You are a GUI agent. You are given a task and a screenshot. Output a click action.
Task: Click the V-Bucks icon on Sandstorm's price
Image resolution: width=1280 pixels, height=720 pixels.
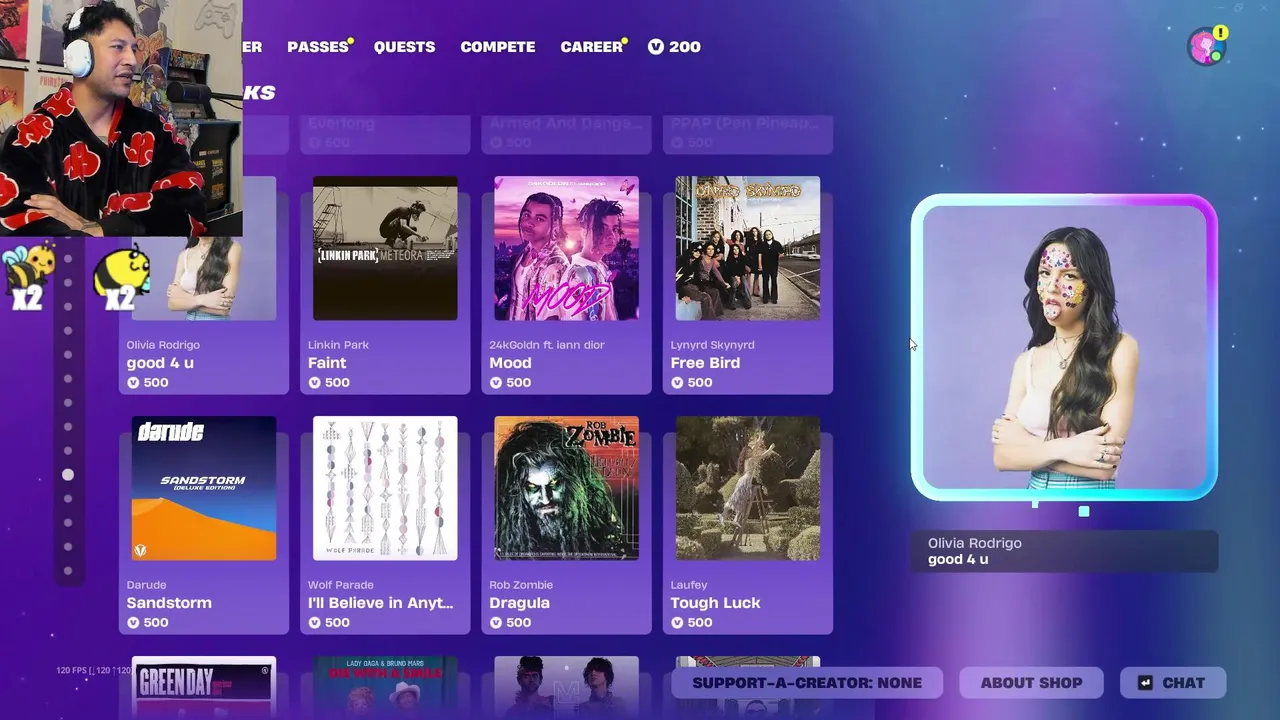point(133,623)
